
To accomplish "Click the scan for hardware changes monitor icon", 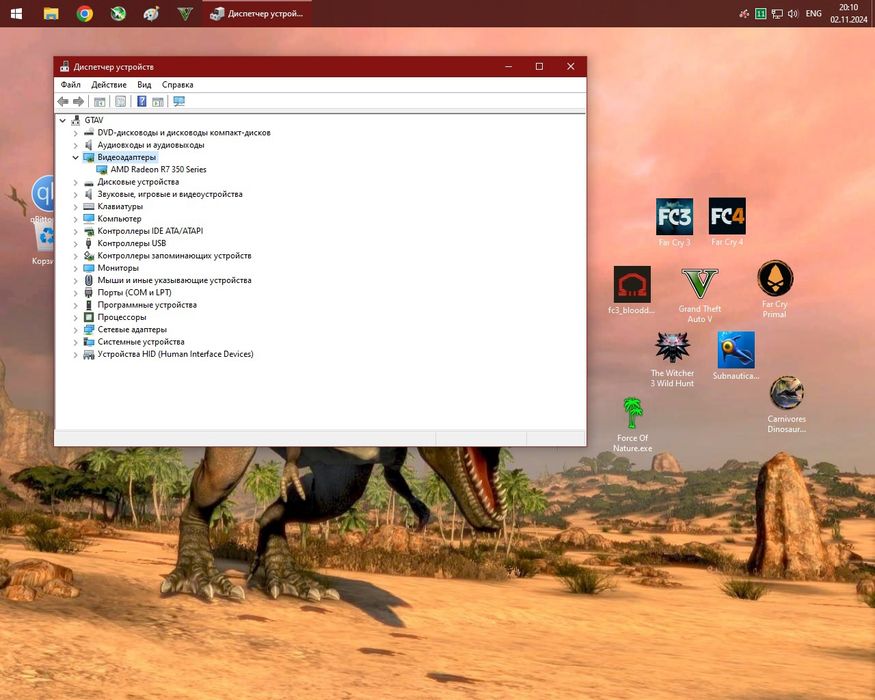I will (x=179, y=101).
